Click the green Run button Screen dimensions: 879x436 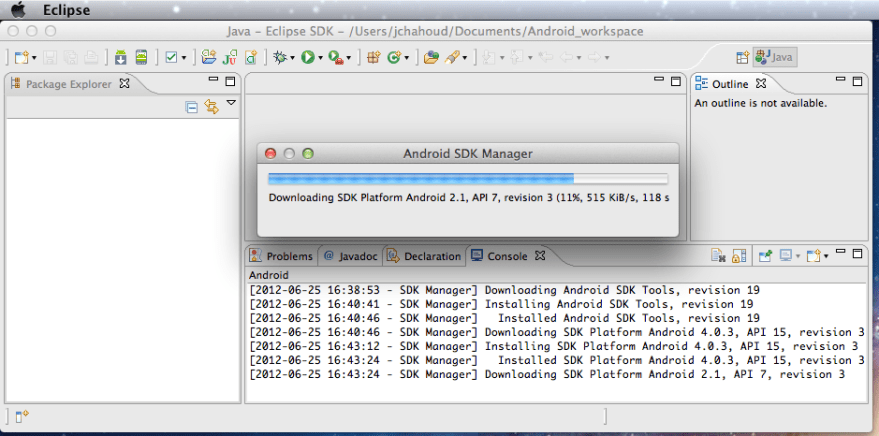click(x=308, y=58)
